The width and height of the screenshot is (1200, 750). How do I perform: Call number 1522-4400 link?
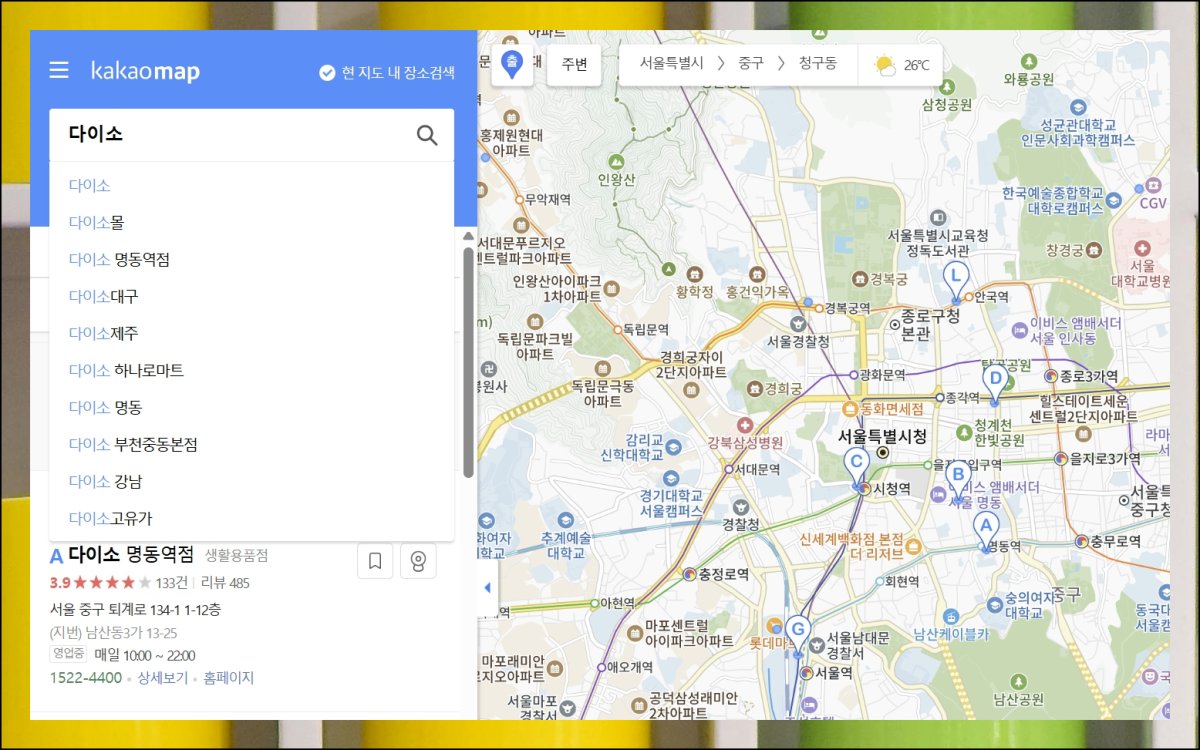86,678
